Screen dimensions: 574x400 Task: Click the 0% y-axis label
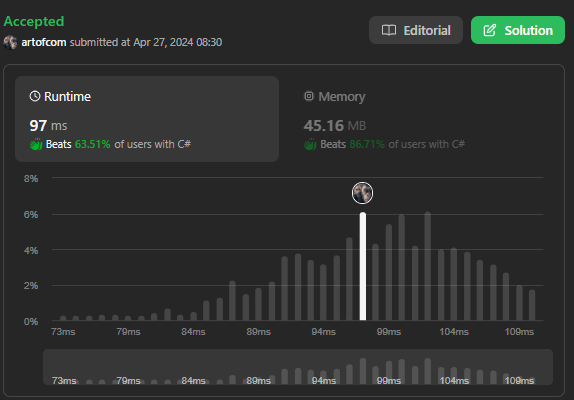point(31,321)
